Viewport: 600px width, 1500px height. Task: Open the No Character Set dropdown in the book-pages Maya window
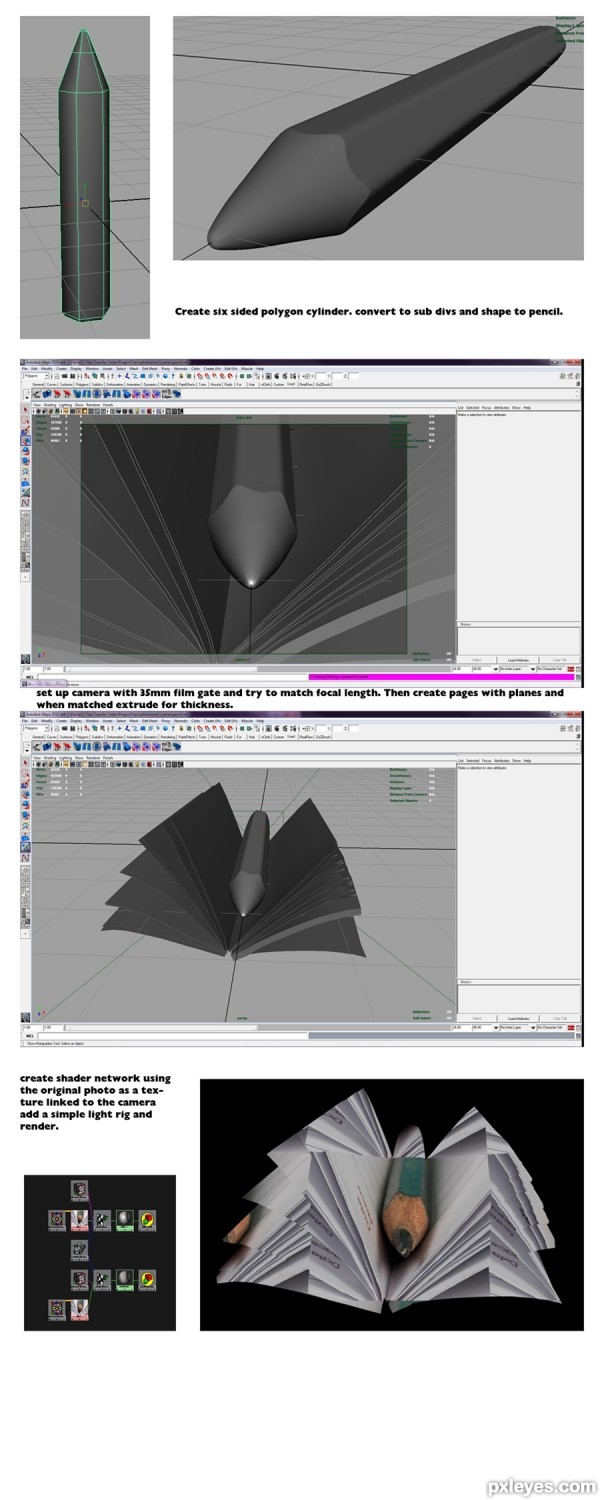551,1026
